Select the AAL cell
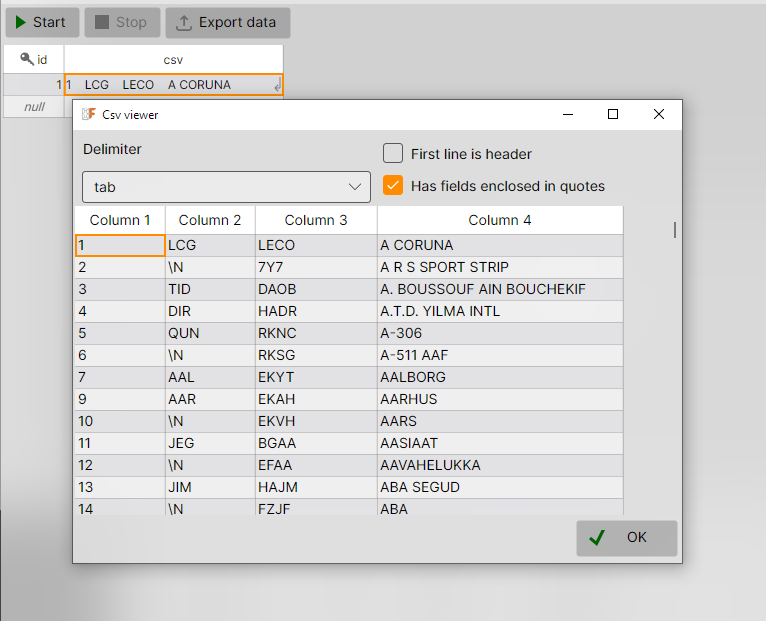Viewport: 766px width, 621px height. click(210, 377)
